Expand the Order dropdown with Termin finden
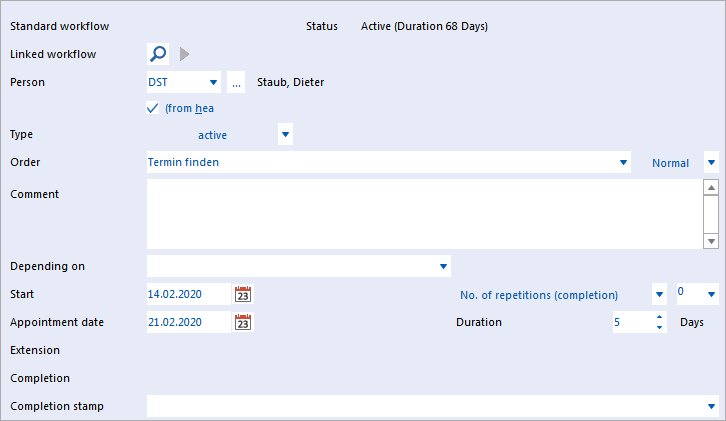Viewport: 726px width, 421px height. click(x=623, y=162)
